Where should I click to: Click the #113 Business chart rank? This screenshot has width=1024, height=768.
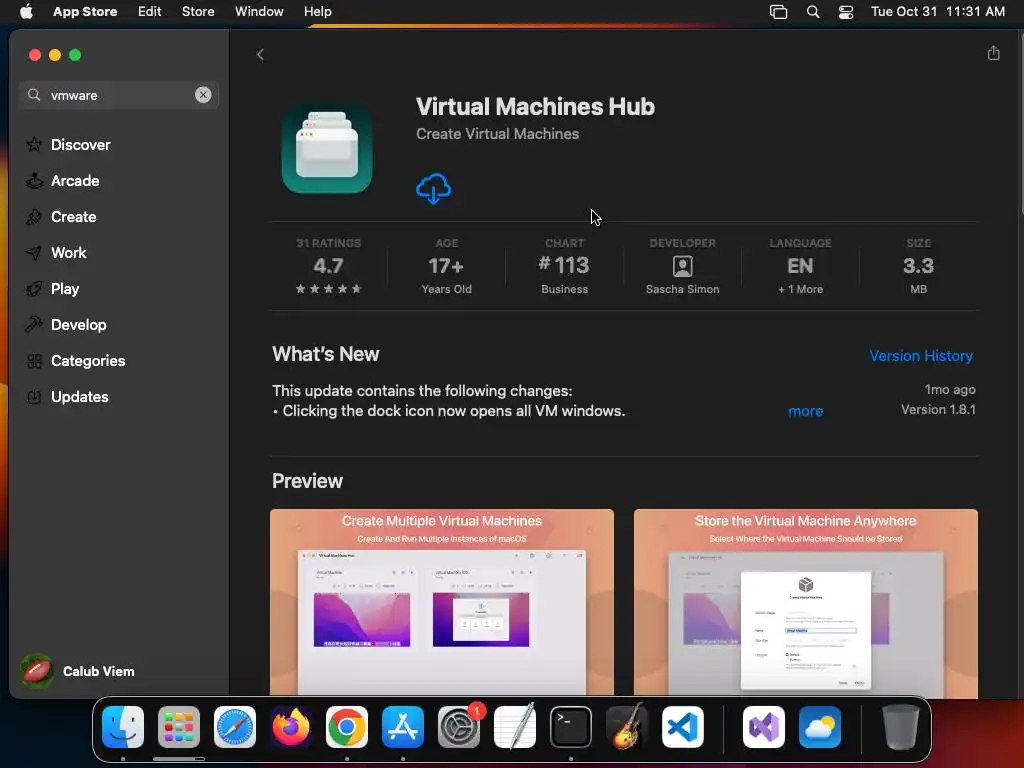pyautogui.click(x=564, y=266)
